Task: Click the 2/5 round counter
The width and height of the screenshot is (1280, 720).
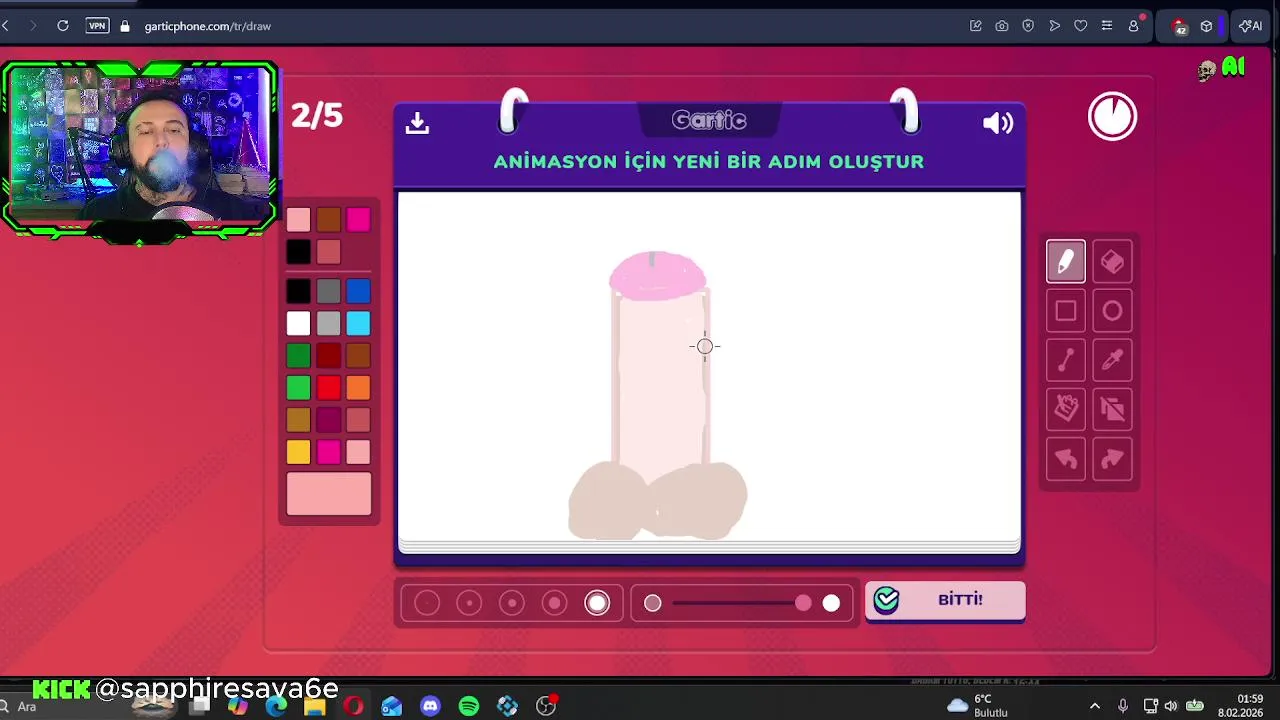Action: point(317,116)
